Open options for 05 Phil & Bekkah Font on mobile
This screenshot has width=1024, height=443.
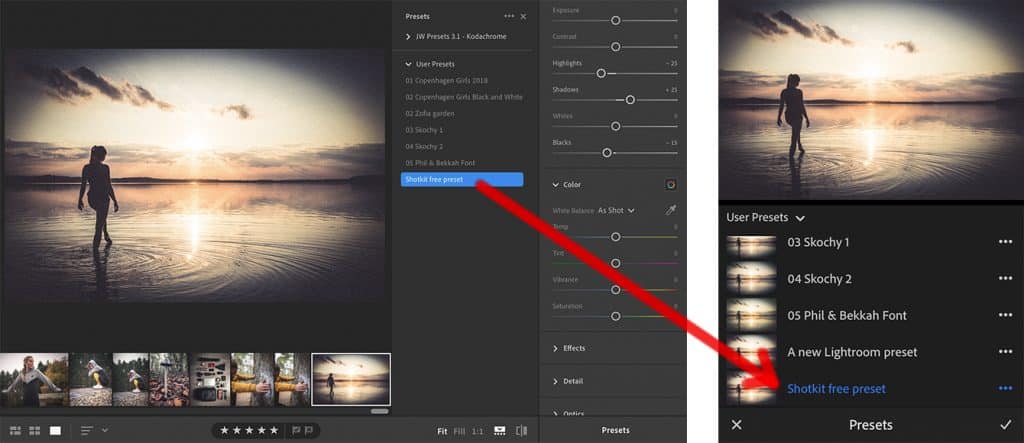click(x=1005, y=316)
